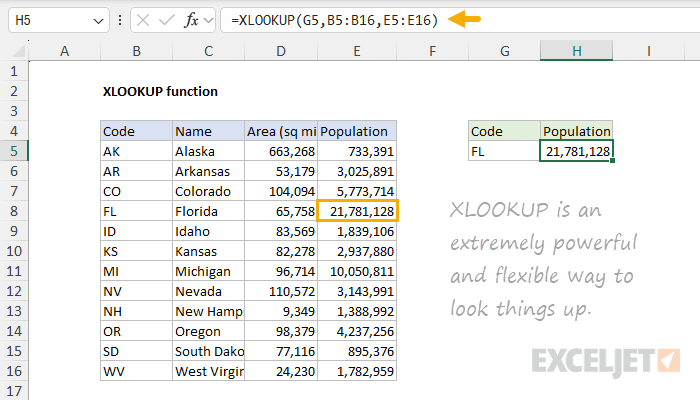Select cell with code 'NV'
The height and width of the screenshot is (400, 700).
[x=137, y=291]
